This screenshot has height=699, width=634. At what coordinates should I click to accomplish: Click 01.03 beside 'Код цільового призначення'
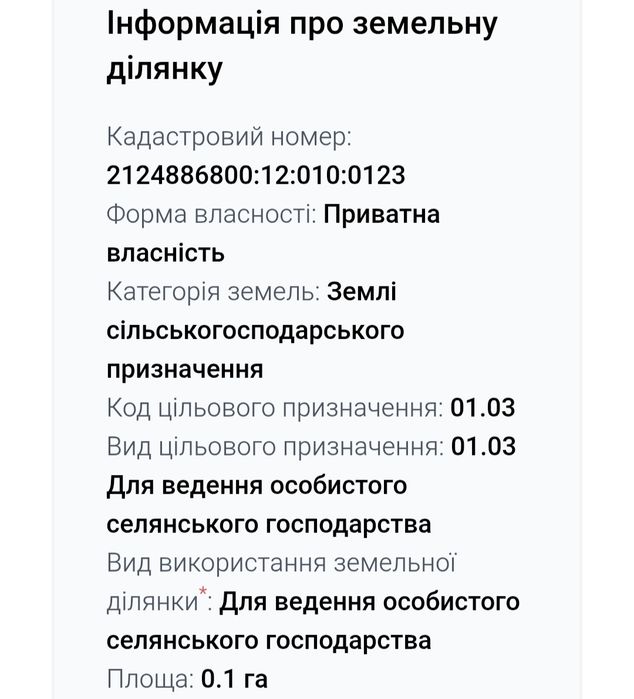pyautogui.click(x=483, y=408)
